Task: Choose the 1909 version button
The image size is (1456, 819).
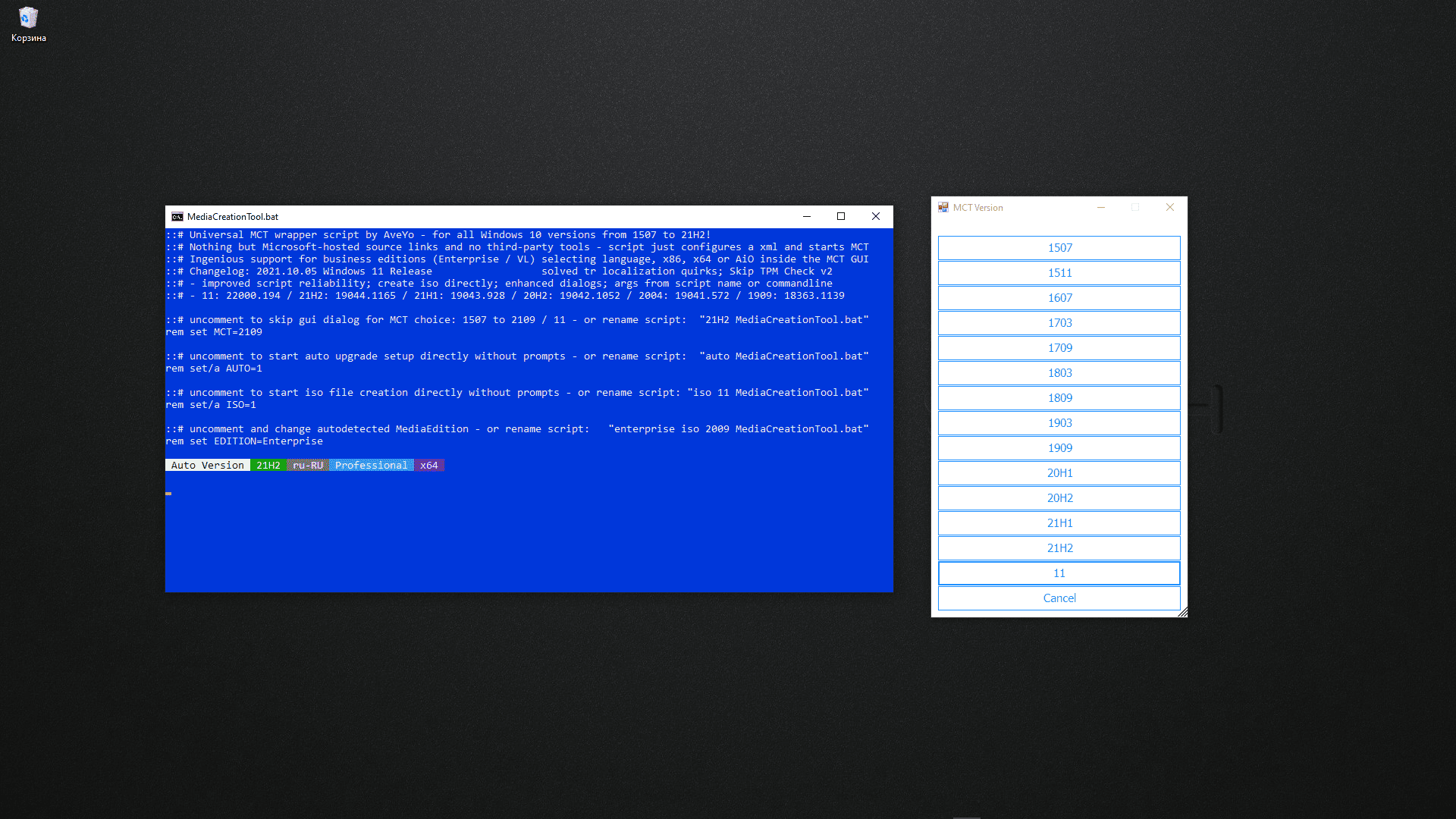Action: point(1059,448)
